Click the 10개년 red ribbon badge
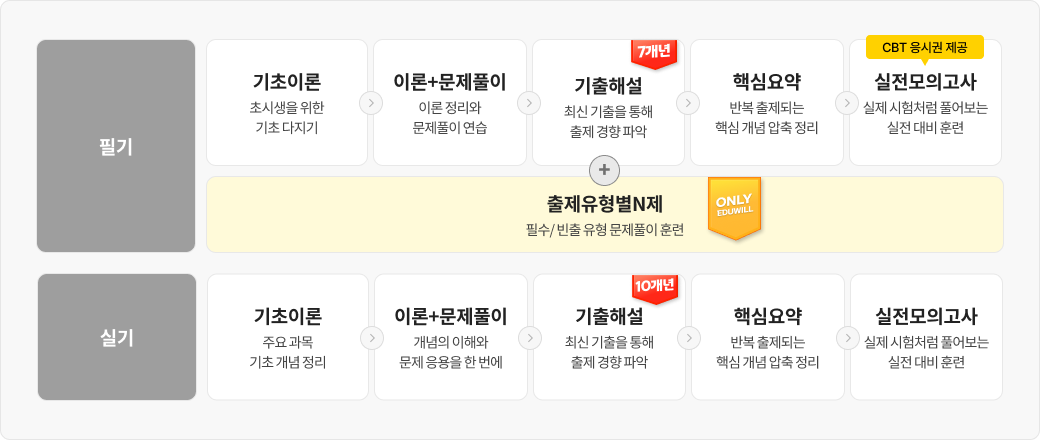Viewport: 1040px width, 440px height. (655, 287)
